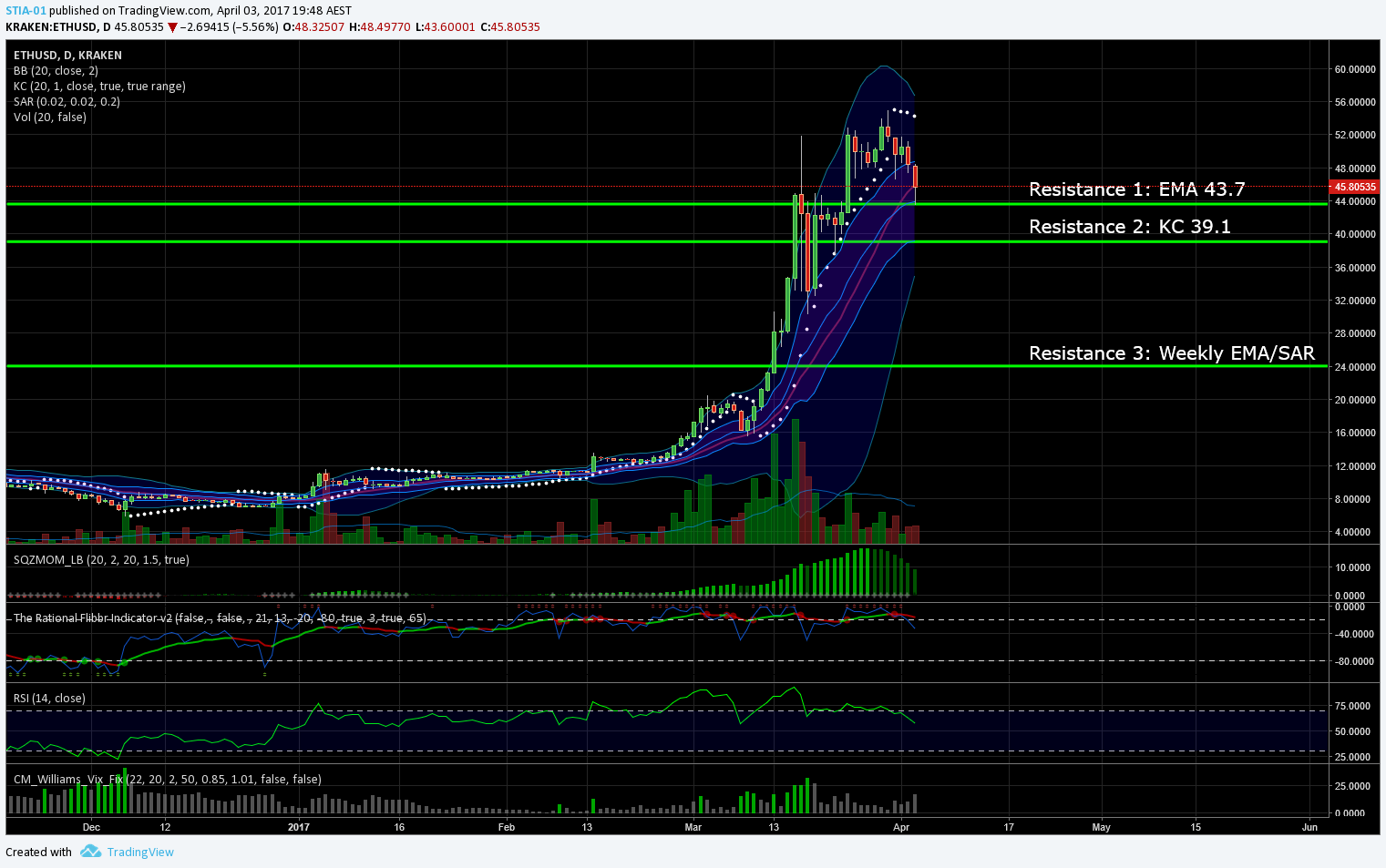Click the Resistance 2: KC 39.1 annotation
Image resolution: width=1386 pixels, height=868 pixels.
1129,227
